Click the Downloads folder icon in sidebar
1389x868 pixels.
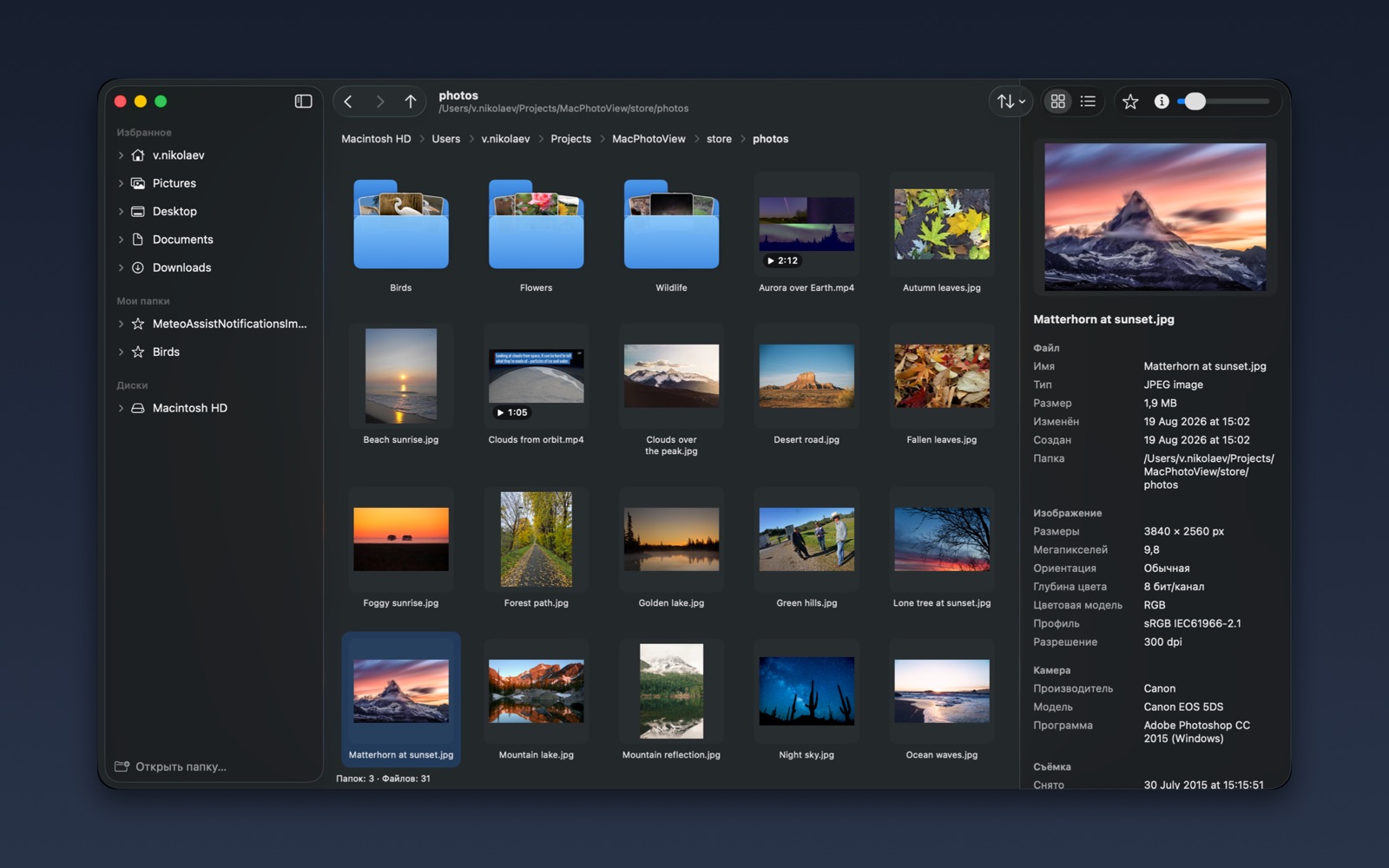(x=137, y=267)
